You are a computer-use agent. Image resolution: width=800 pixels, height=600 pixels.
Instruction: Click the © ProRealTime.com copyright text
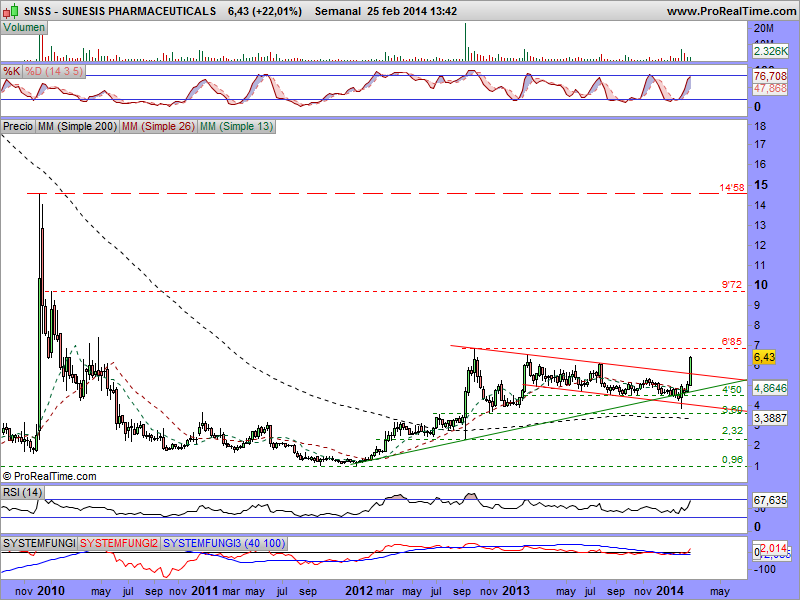[49, 476]
